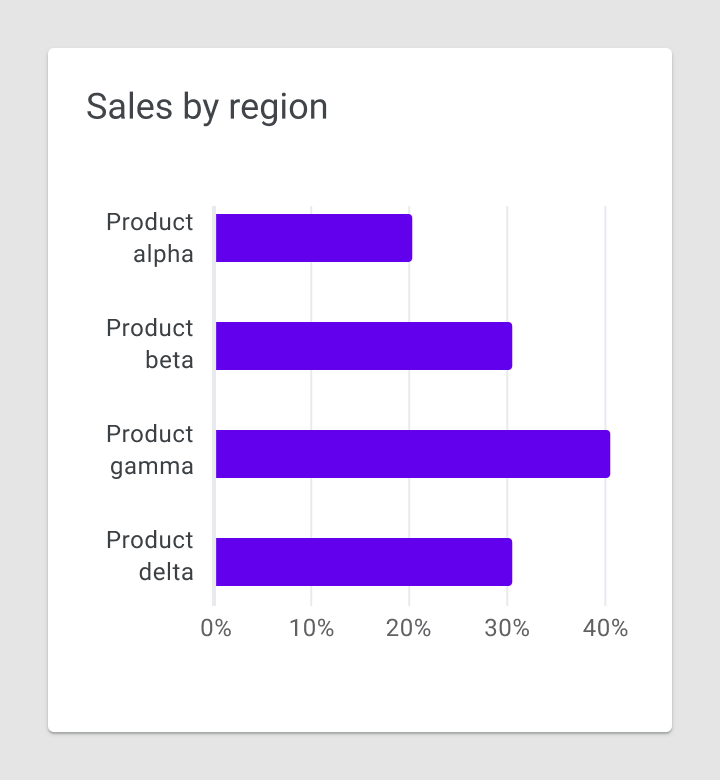Select the Product beta axis label
The height and width of the screenshot is (780, 720).
(x=150, y=344)
